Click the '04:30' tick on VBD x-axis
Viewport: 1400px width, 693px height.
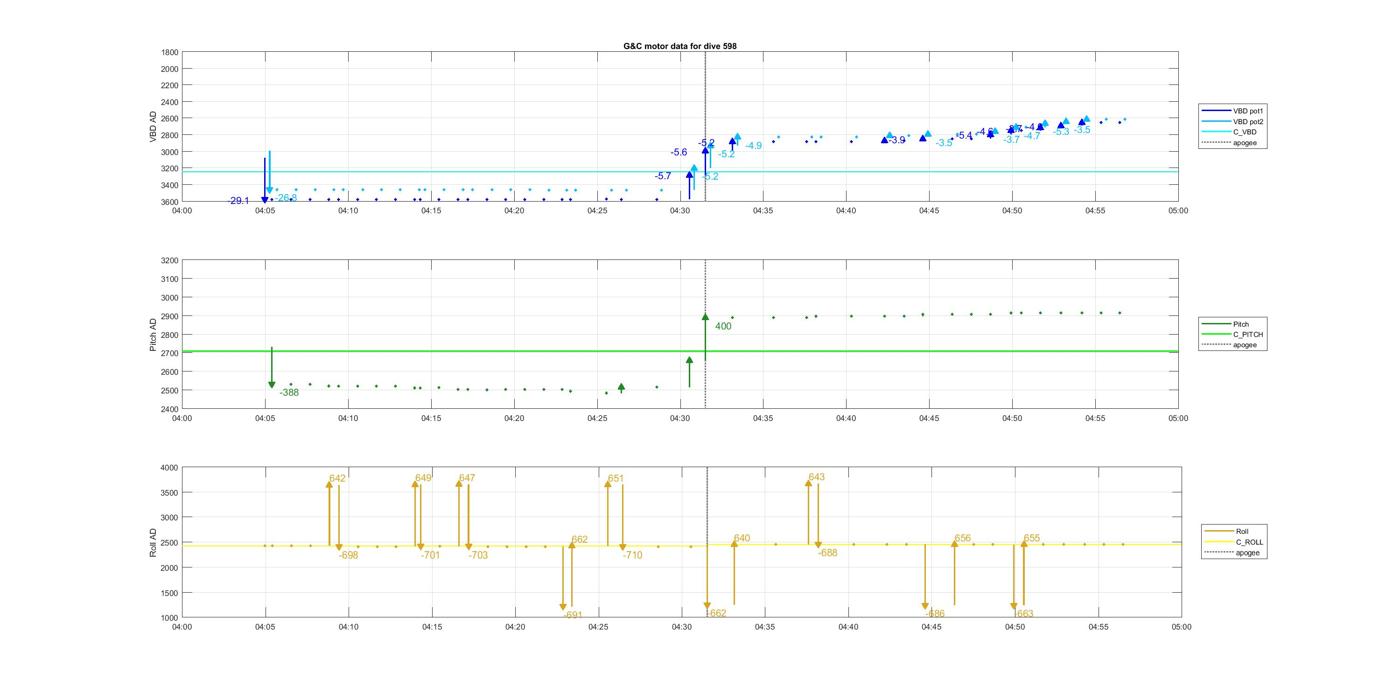[x=680, y=211]
